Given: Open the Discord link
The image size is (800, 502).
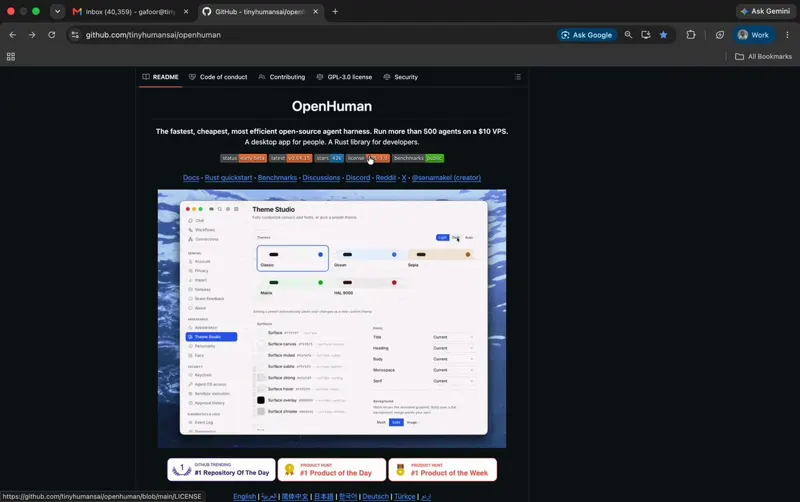Looking at the screenshot, I should pos(358,178).
